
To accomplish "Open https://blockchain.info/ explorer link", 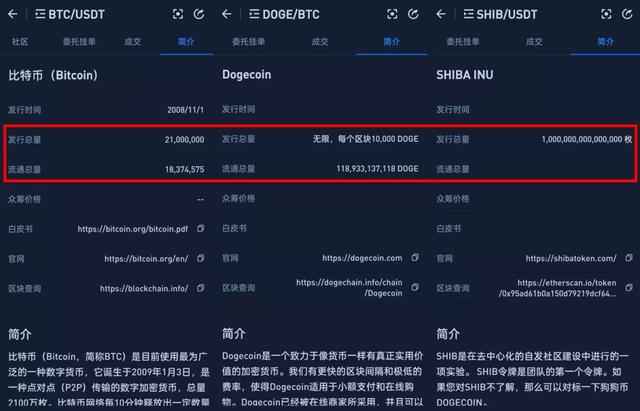I will click(144, 289).
